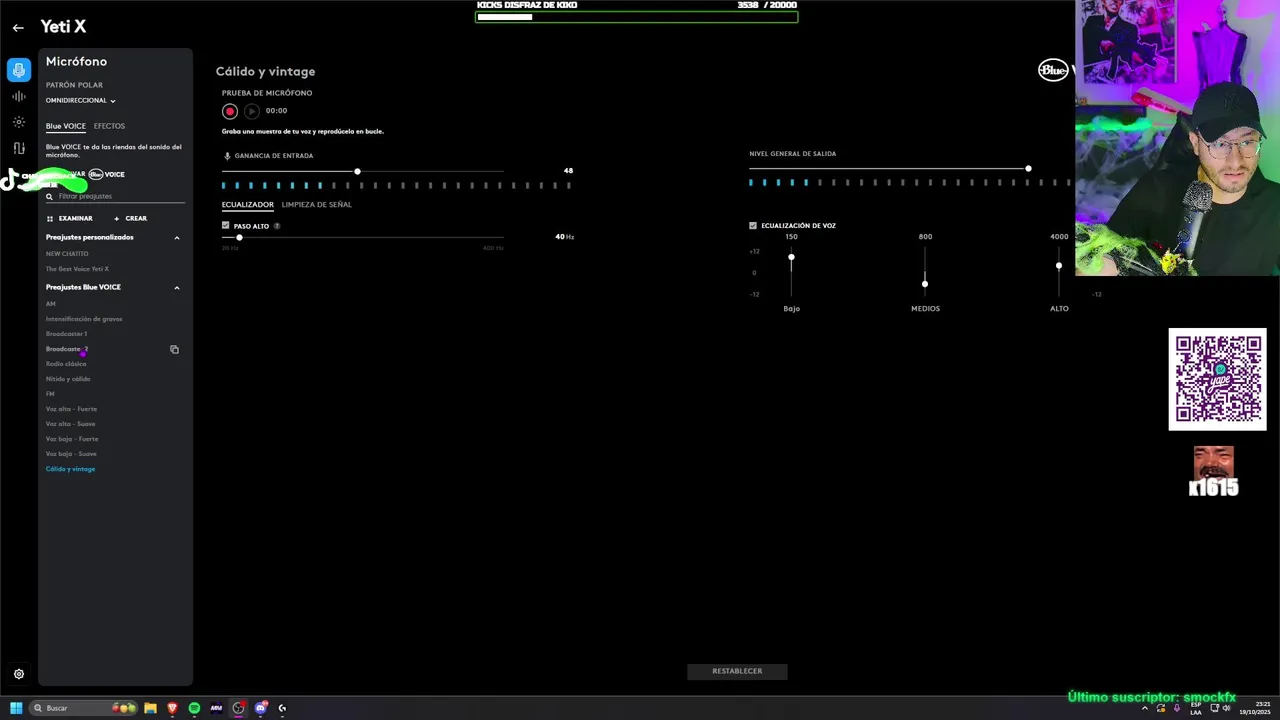Start recording microphone test
The width and height of the screenshot is (1280, 720).
click(x=230, y=111)
